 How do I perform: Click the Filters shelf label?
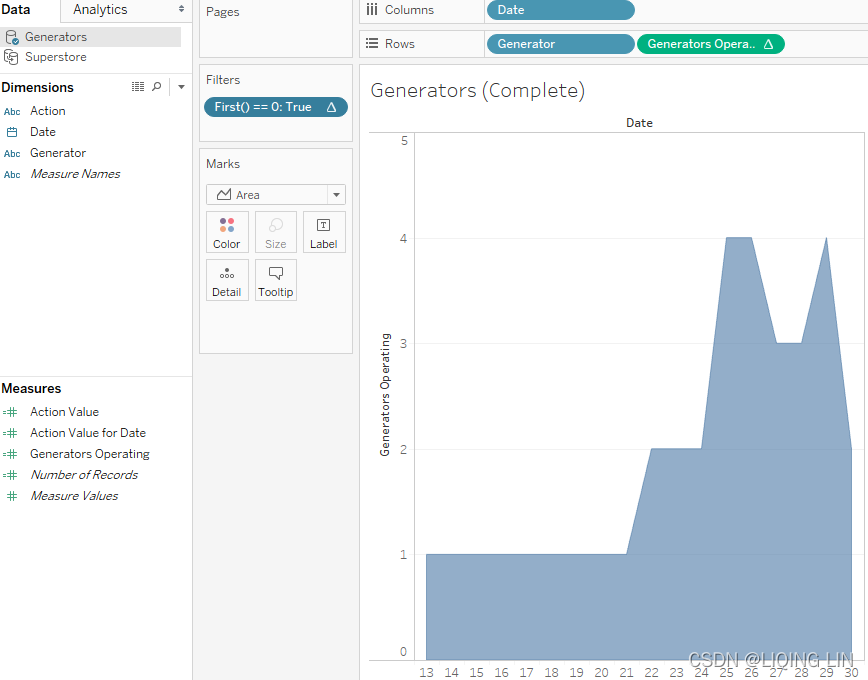223,80
